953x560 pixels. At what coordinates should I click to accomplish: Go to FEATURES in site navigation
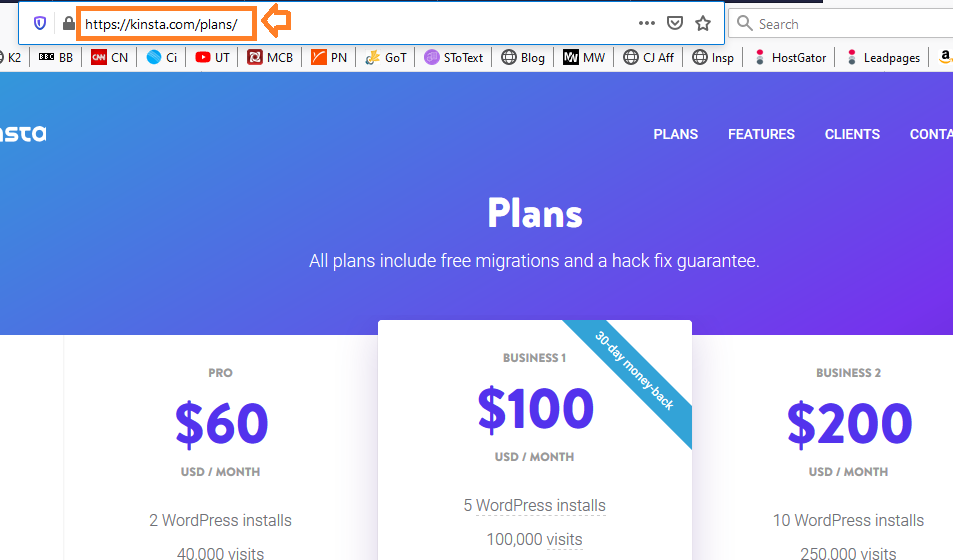pyautogui.click(x=761, y=134)
